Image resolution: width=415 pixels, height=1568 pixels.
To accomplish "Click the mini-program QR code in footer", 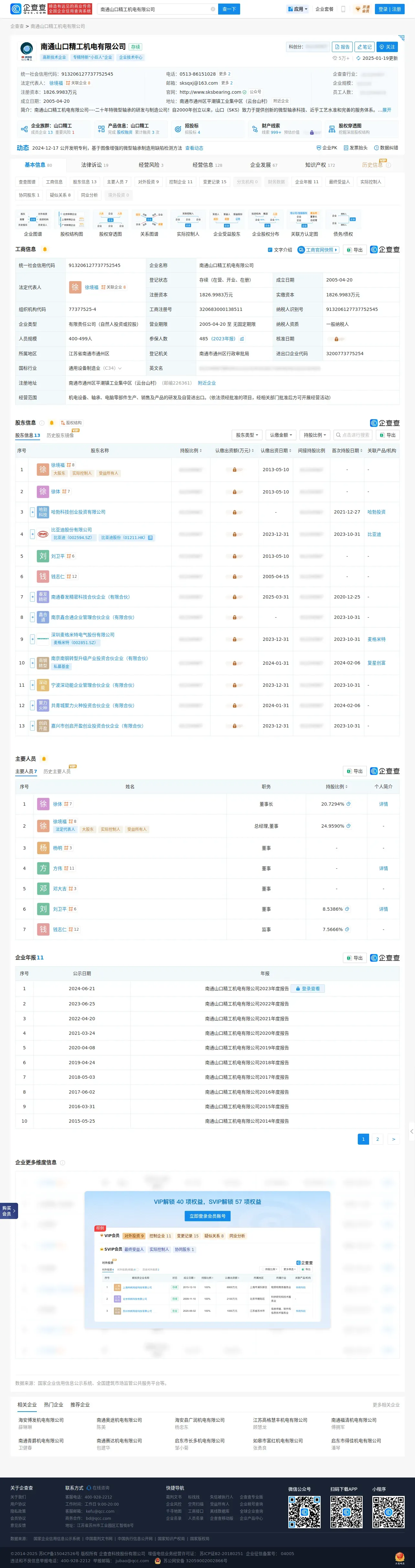I will pos(388,1513).
